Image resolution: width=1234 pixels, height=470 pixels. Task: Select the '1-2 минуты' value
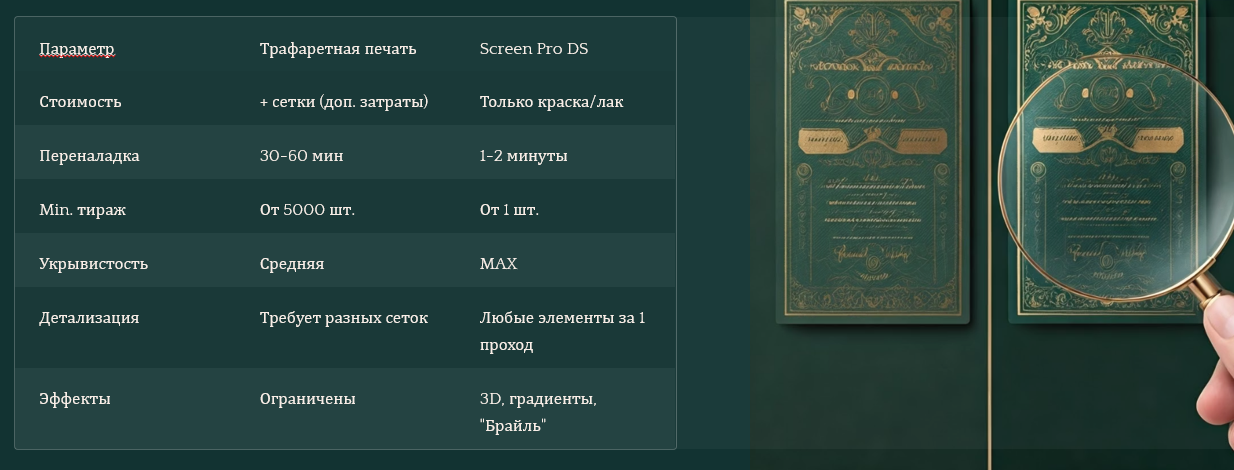click(x=524, y=156)
